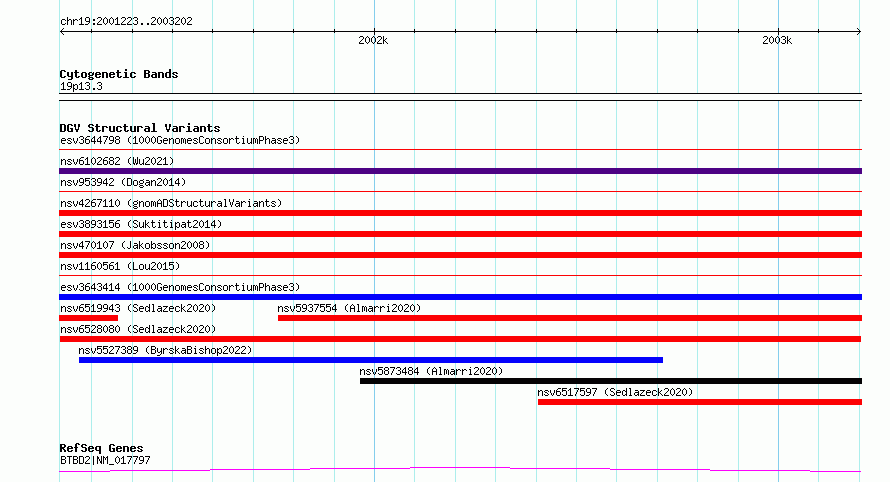Click the left arrow of the ruler
The image size is (890, 482).
62,32
